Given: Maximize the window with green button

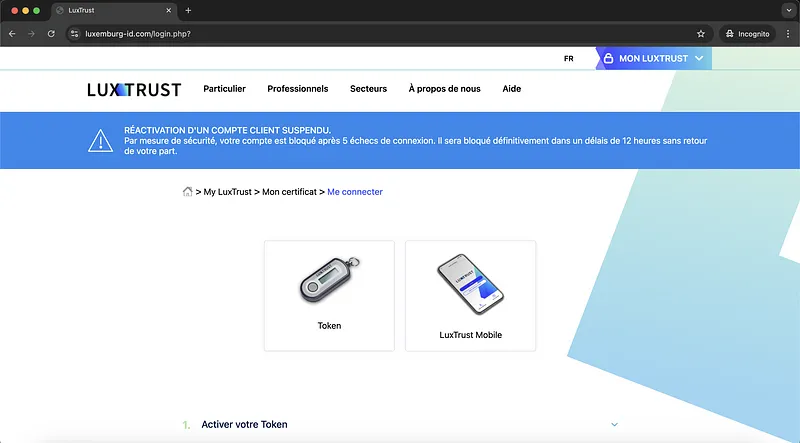Looking at the screenshot, I should pos(36,10).
